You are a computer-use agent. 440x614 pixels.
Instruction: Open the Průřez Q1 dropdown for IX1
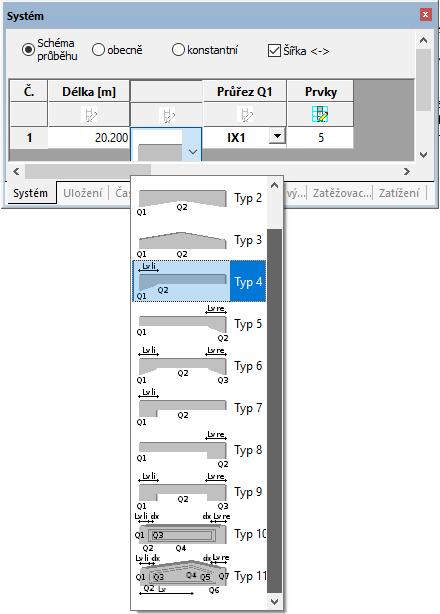(x=277, y=136)
